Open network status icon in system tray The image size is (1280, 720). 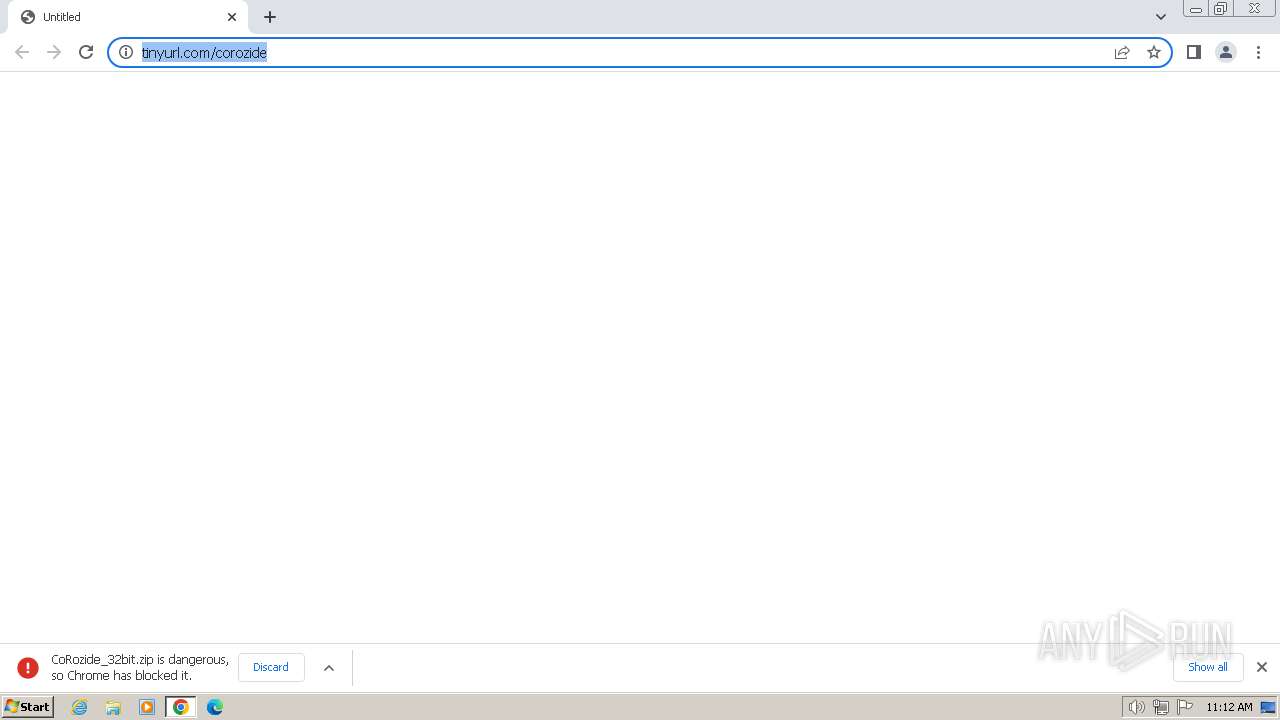(1161, 707)
